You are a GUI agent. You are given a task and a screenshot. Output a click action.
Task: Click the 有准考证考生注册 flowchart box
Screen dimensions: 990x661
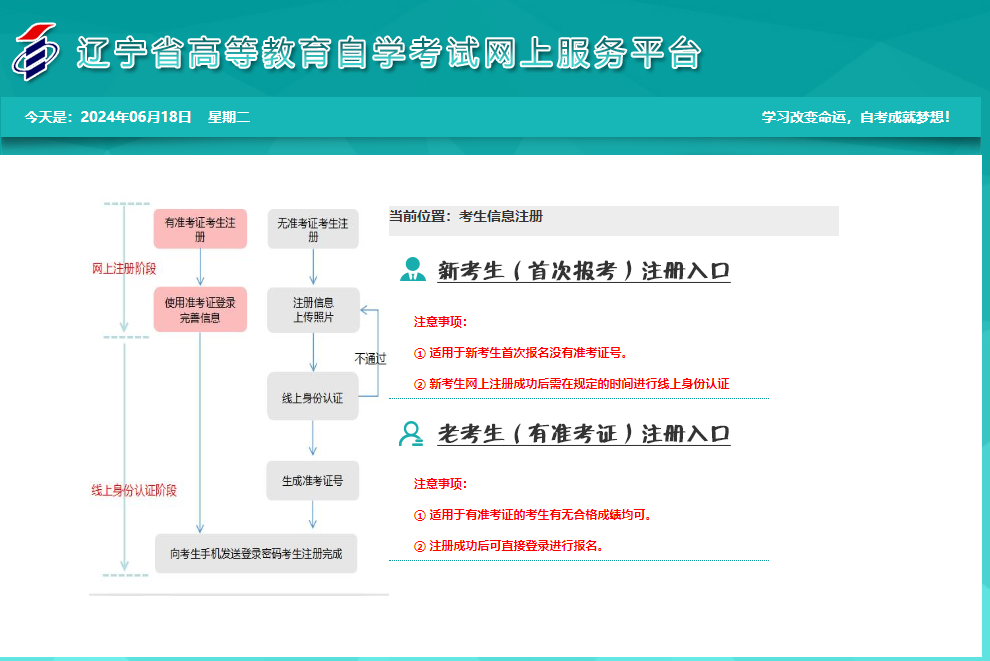202,229
